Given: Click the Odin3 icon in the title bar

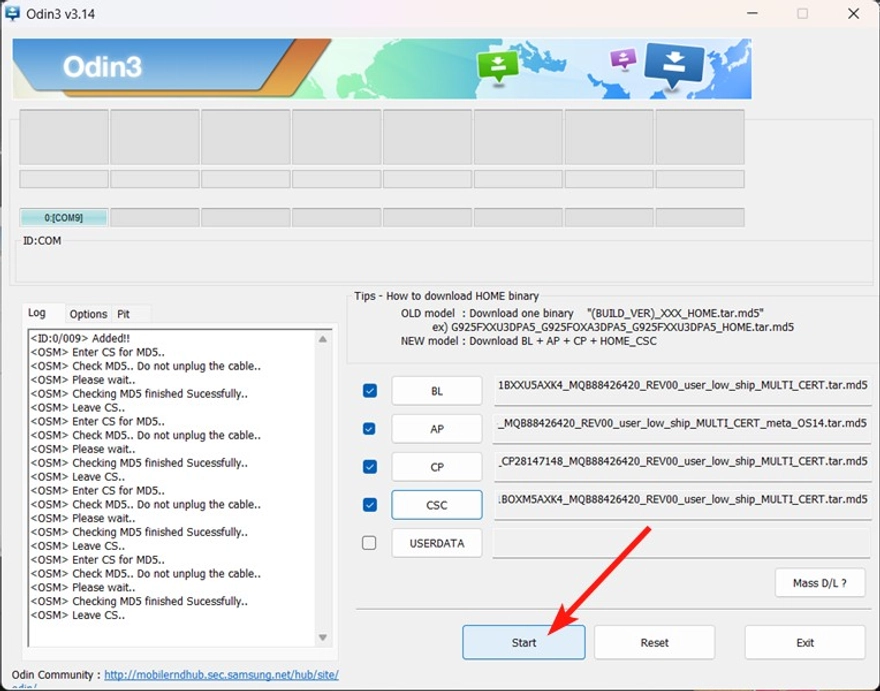Looking at the screenshot, I should click(12, 13).
